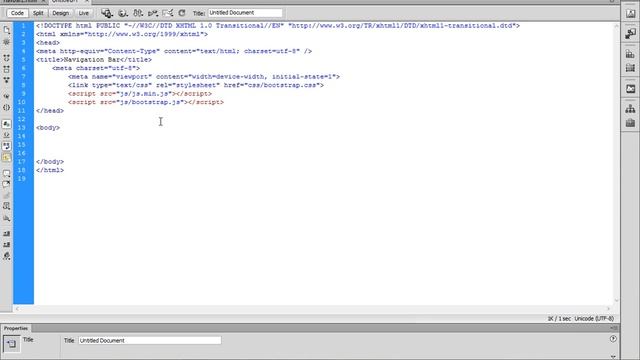Click the Collapse Selection icon

[7, 69]
